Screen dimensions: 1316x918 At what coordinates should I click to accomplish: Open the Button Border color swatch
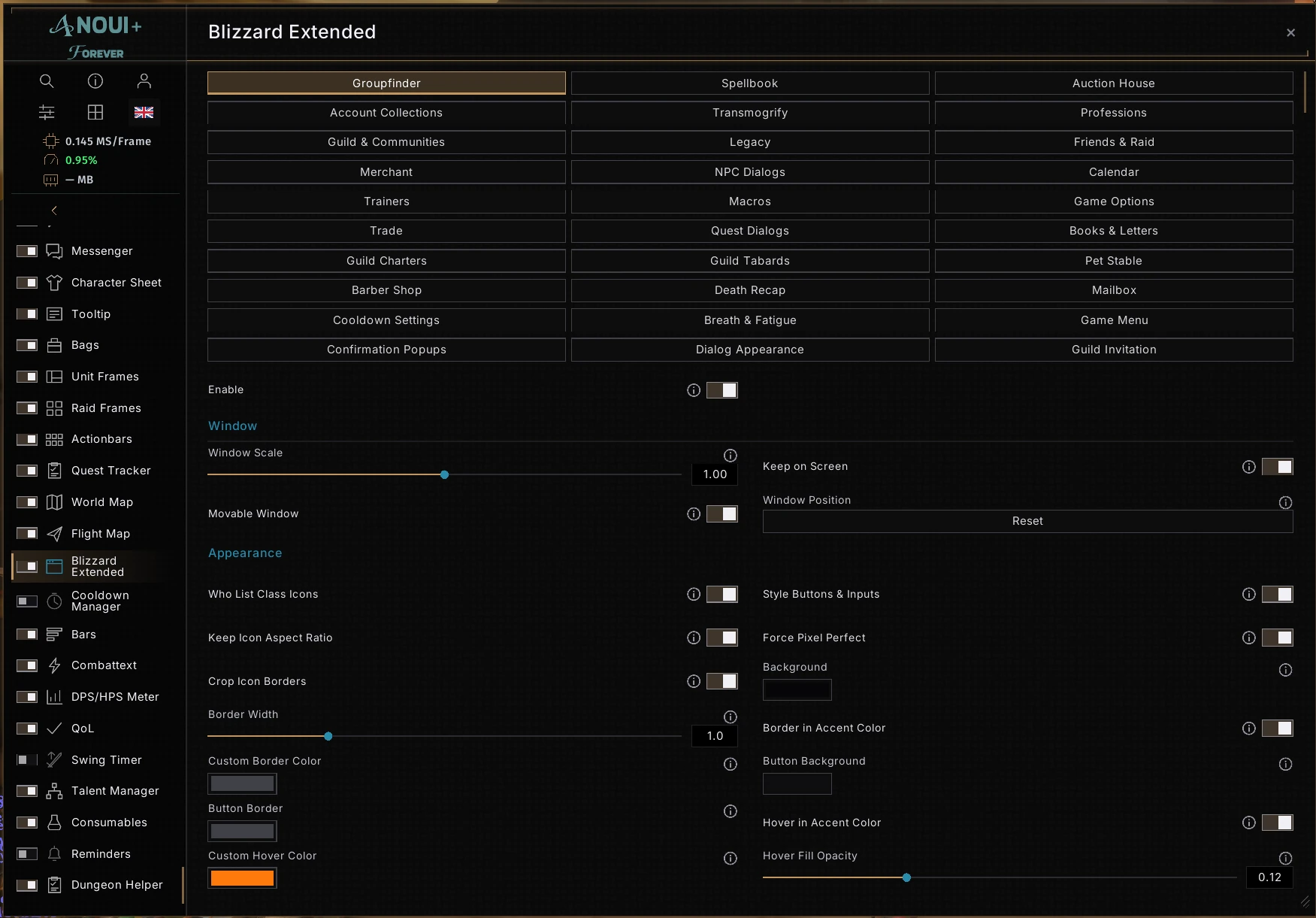(x=242, y=831)
